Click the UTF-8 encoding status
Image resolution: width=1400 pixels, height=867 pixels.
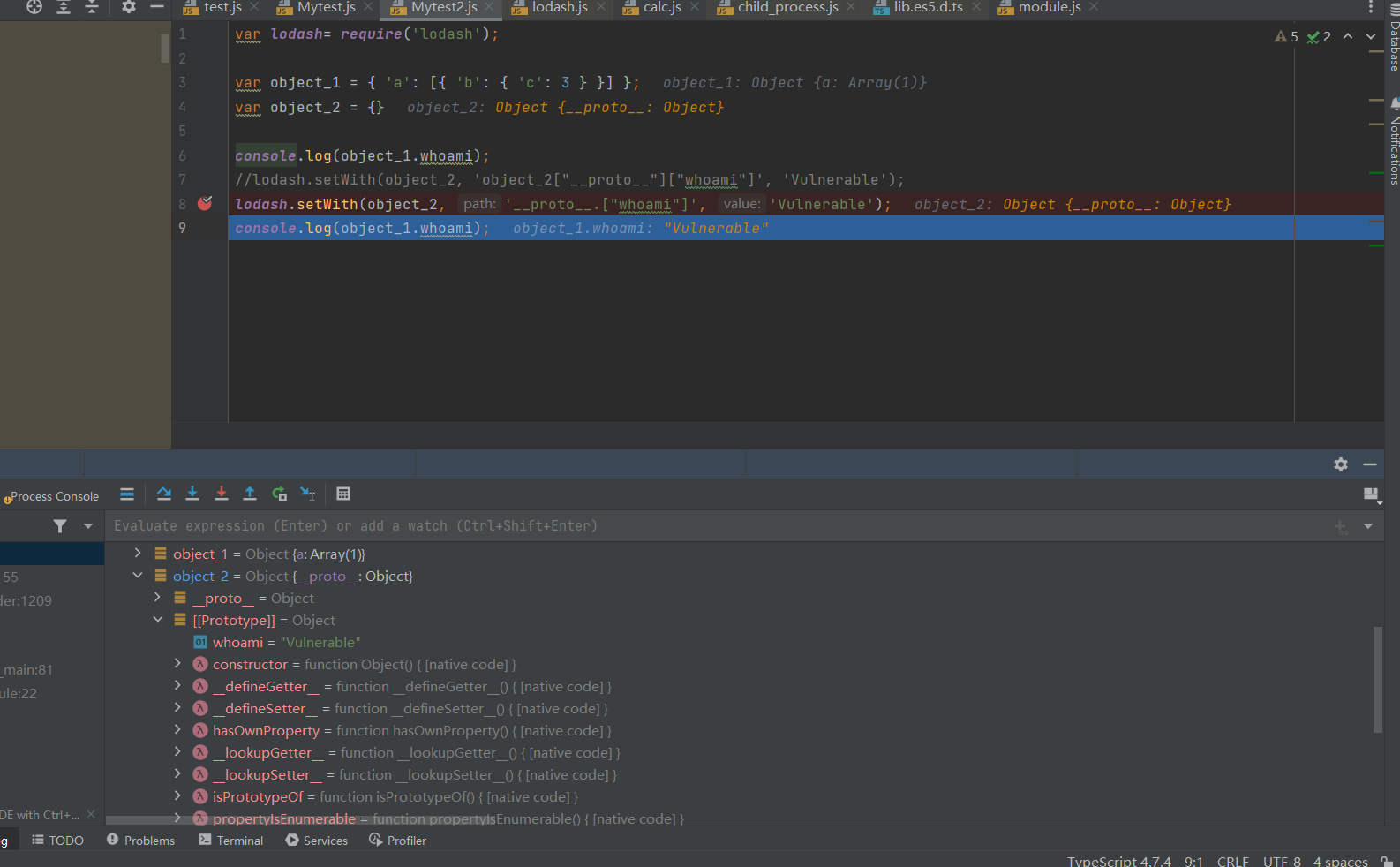[1282, 861]
